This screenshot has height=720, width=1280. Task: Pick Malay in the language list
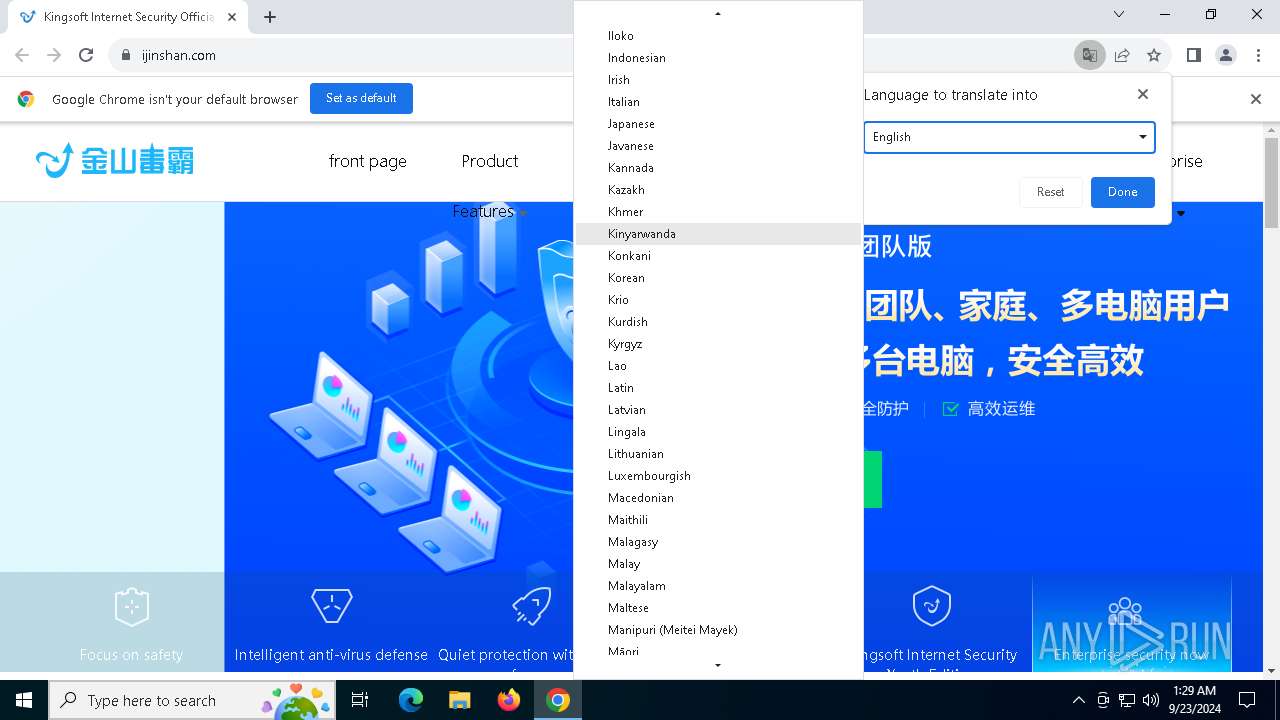pyautogui.click(x=718, y=564)
